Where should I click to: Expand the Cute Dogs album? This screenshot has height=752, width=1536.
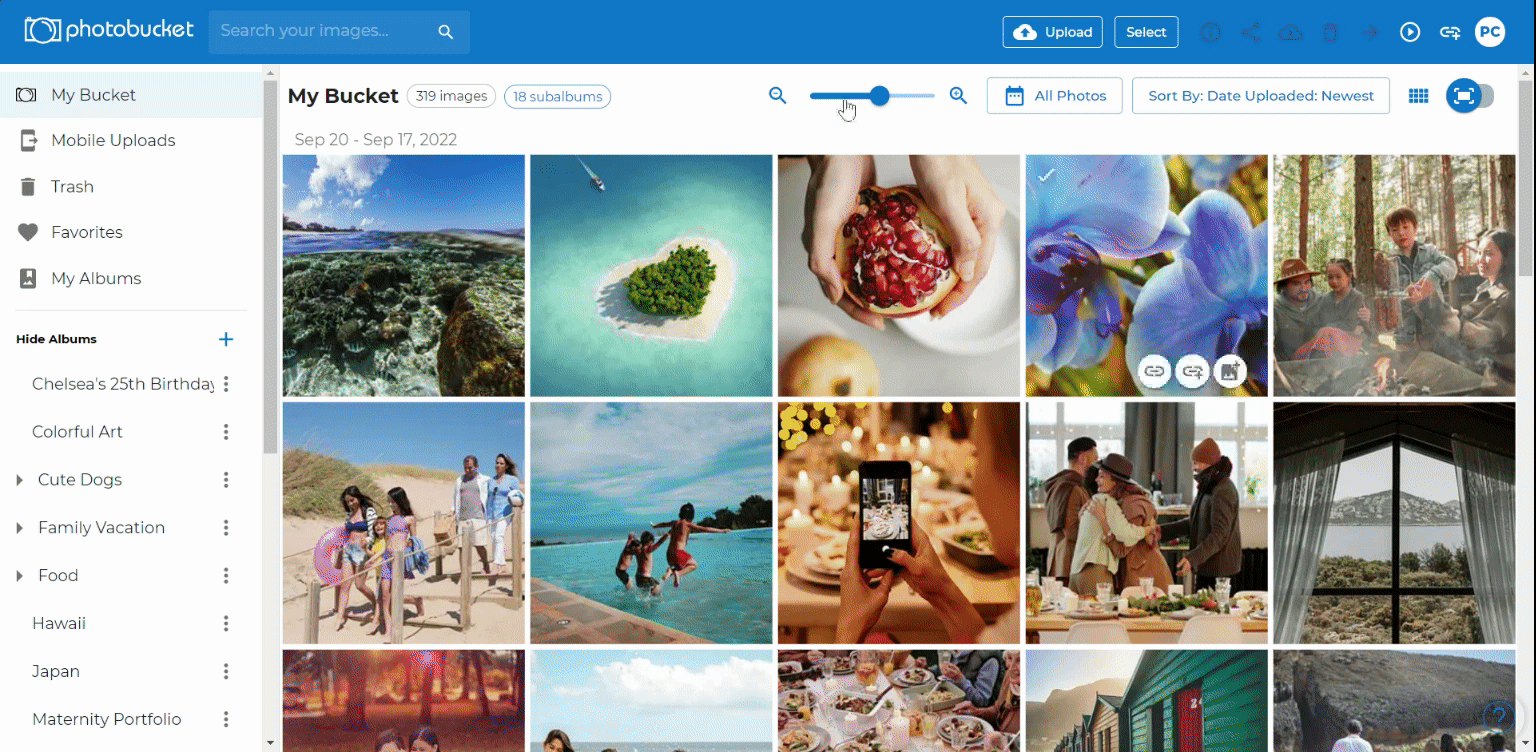tap(19, 480)
